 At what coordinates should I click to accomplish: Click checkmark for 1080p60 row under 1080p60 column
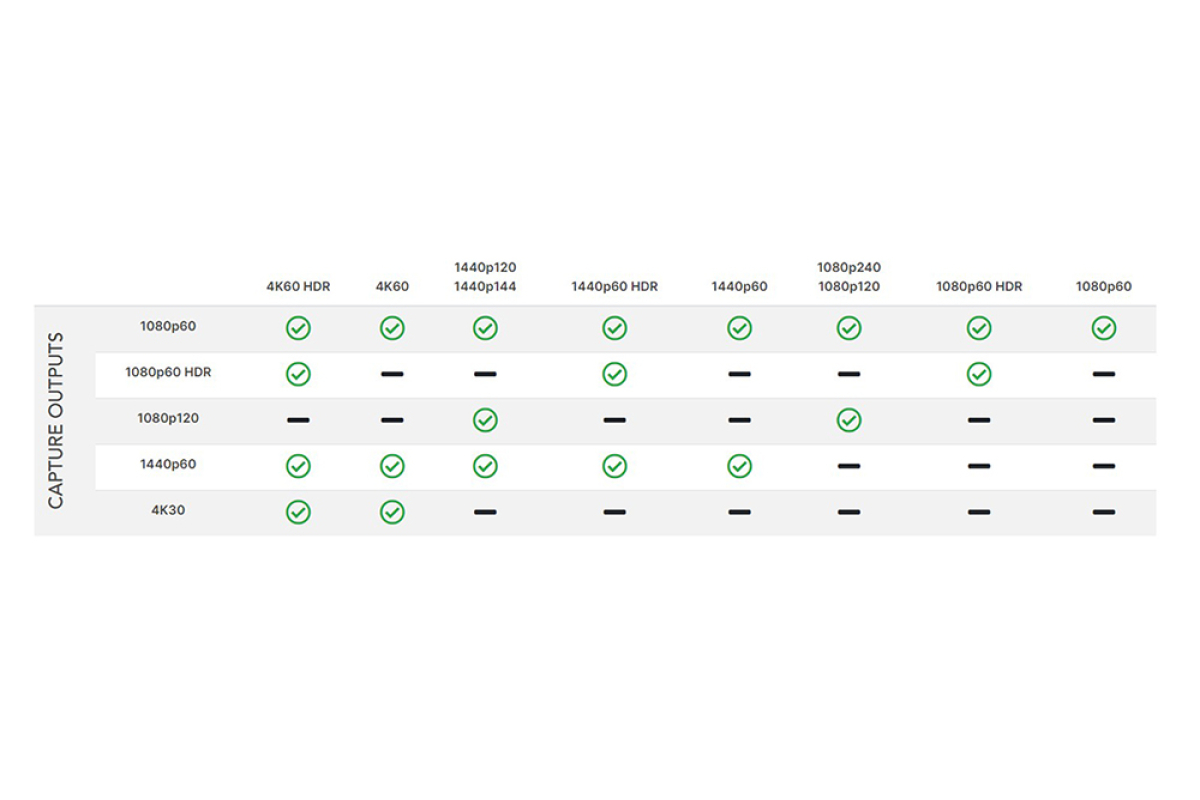tap(1104, 328)
